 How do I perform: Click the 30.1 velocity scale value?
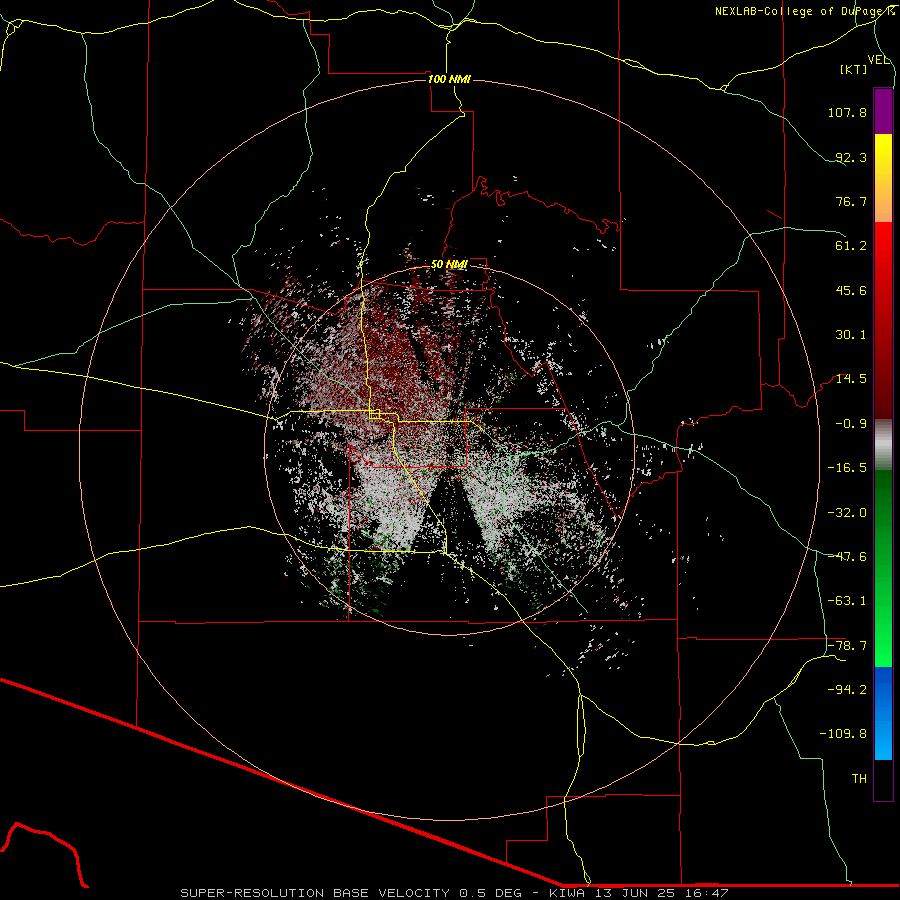click(851, 335)
